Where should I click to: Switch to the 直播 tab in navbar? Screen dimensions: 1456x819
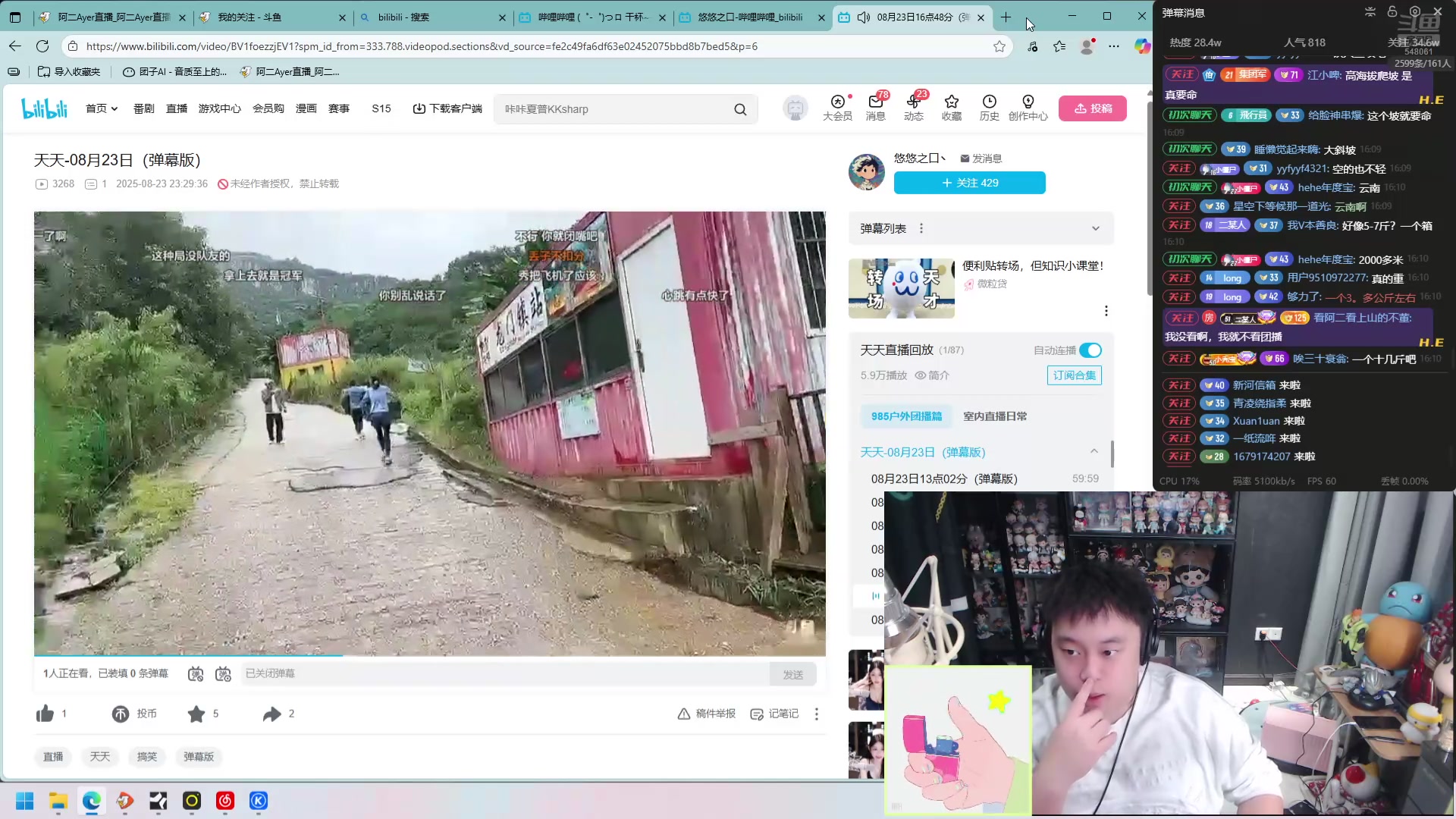pos(177,108)
